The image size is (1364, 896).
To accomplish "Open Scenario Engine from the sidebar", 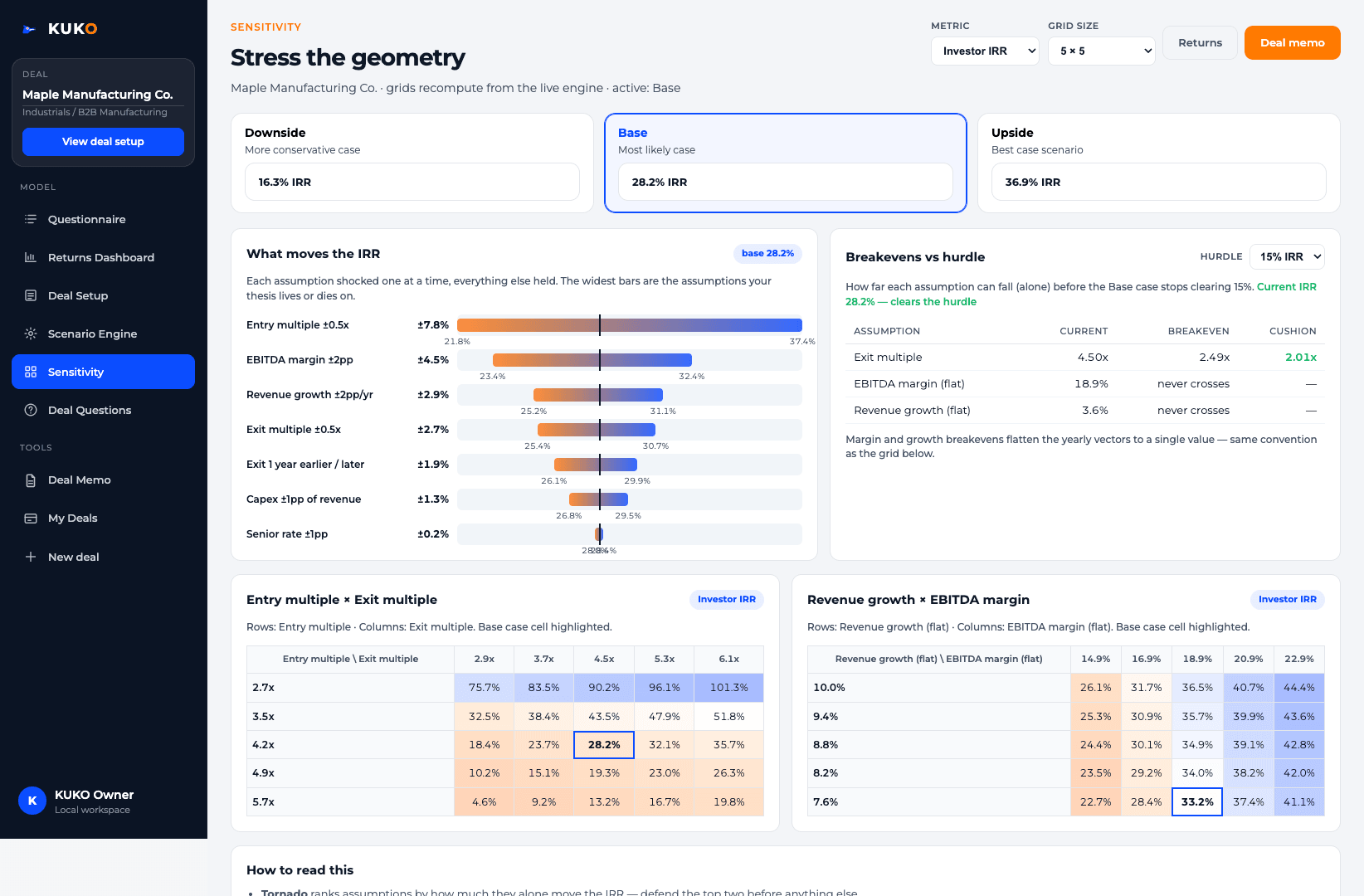I will [x=103, y=334].
